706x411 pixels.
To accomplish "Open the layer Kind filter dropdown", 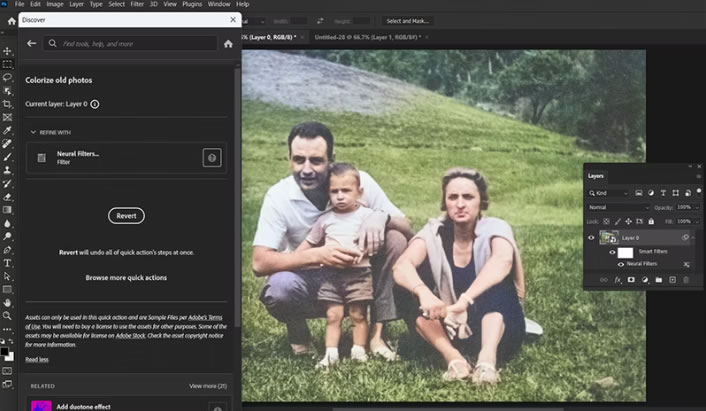I will (x=609, y=192).
